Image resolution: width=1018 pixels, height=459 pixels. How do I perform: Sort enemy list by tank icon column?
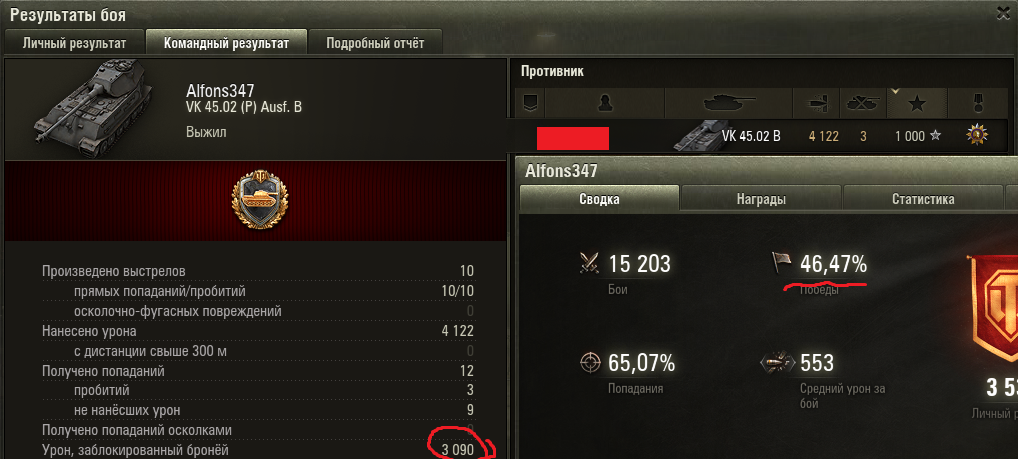click(729, 103)
